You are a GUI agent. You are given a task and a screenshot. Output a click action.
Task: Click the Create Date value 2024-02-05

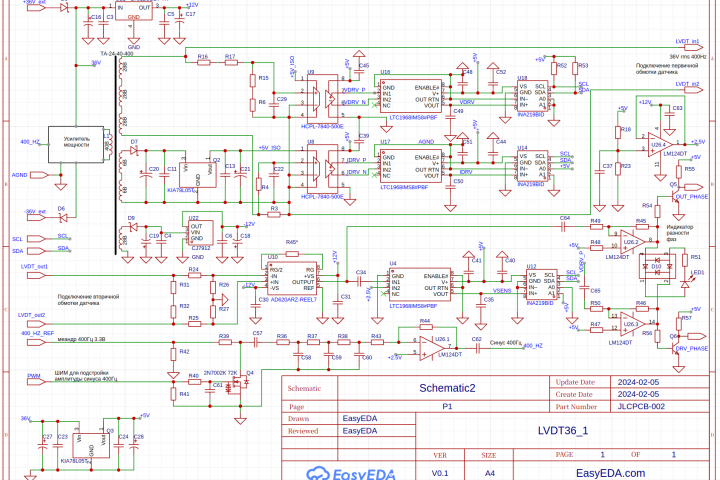click(x=638, y=394)
